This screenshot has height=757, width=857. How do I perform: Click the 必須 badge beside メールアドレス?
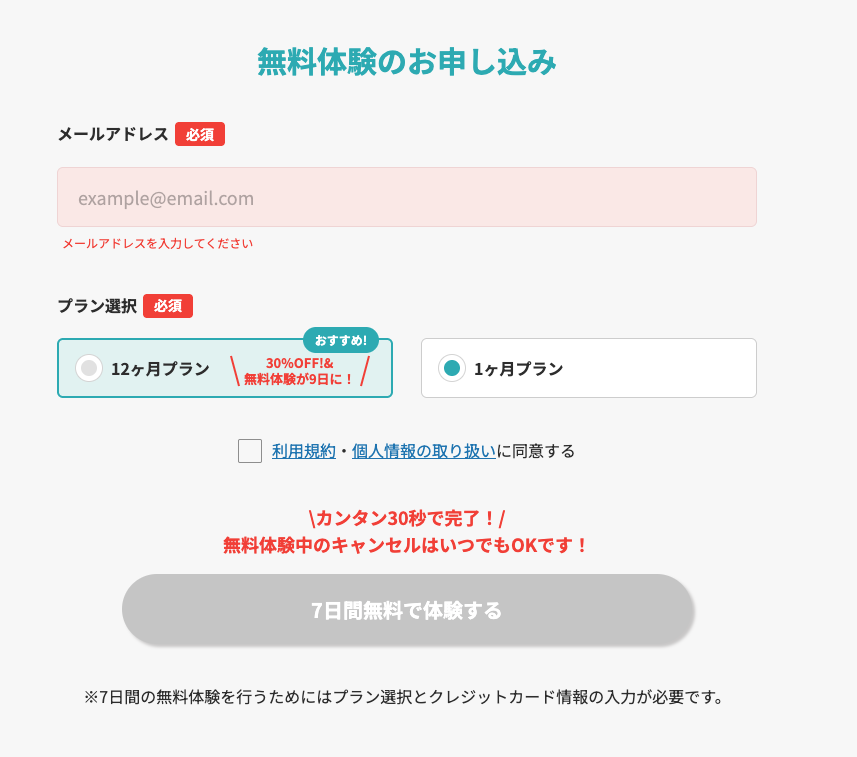point(200,134)
